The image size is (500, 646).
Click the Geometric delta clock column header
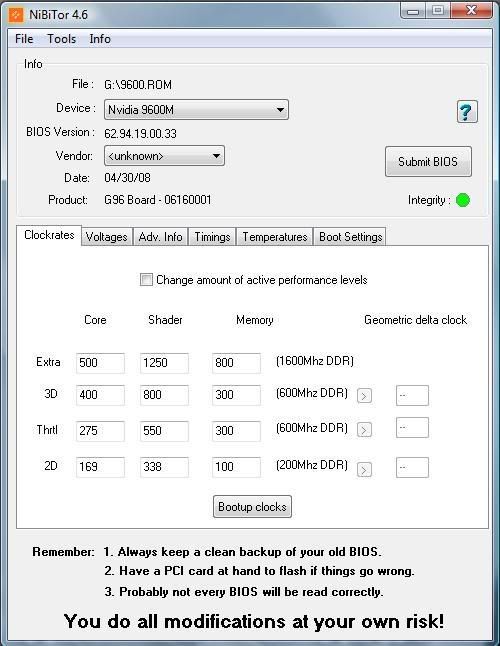pyautogui.click(x=416, y=320)
